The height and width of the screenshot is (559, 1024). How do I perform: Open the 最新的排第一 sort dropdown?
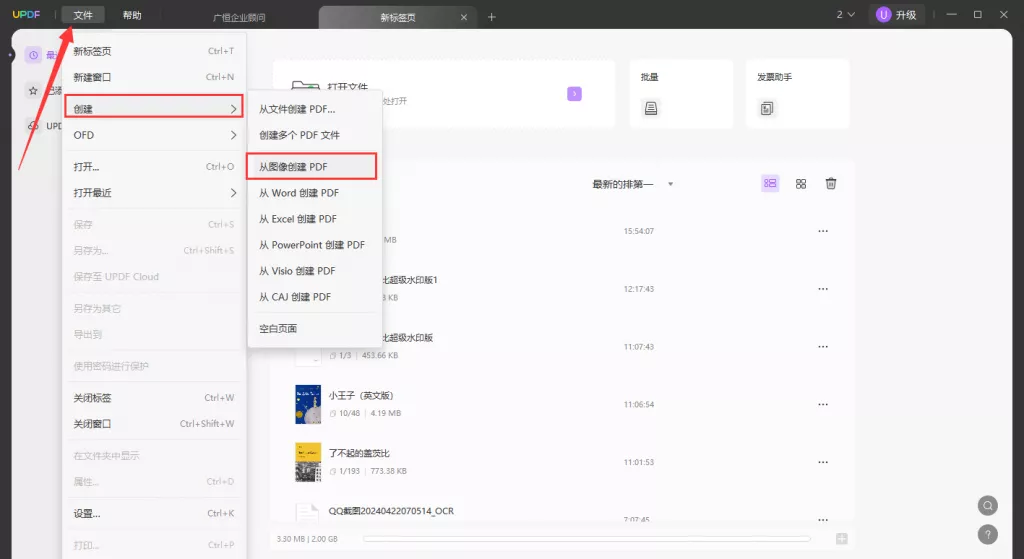pyautogui.click(x=632, y=184)
